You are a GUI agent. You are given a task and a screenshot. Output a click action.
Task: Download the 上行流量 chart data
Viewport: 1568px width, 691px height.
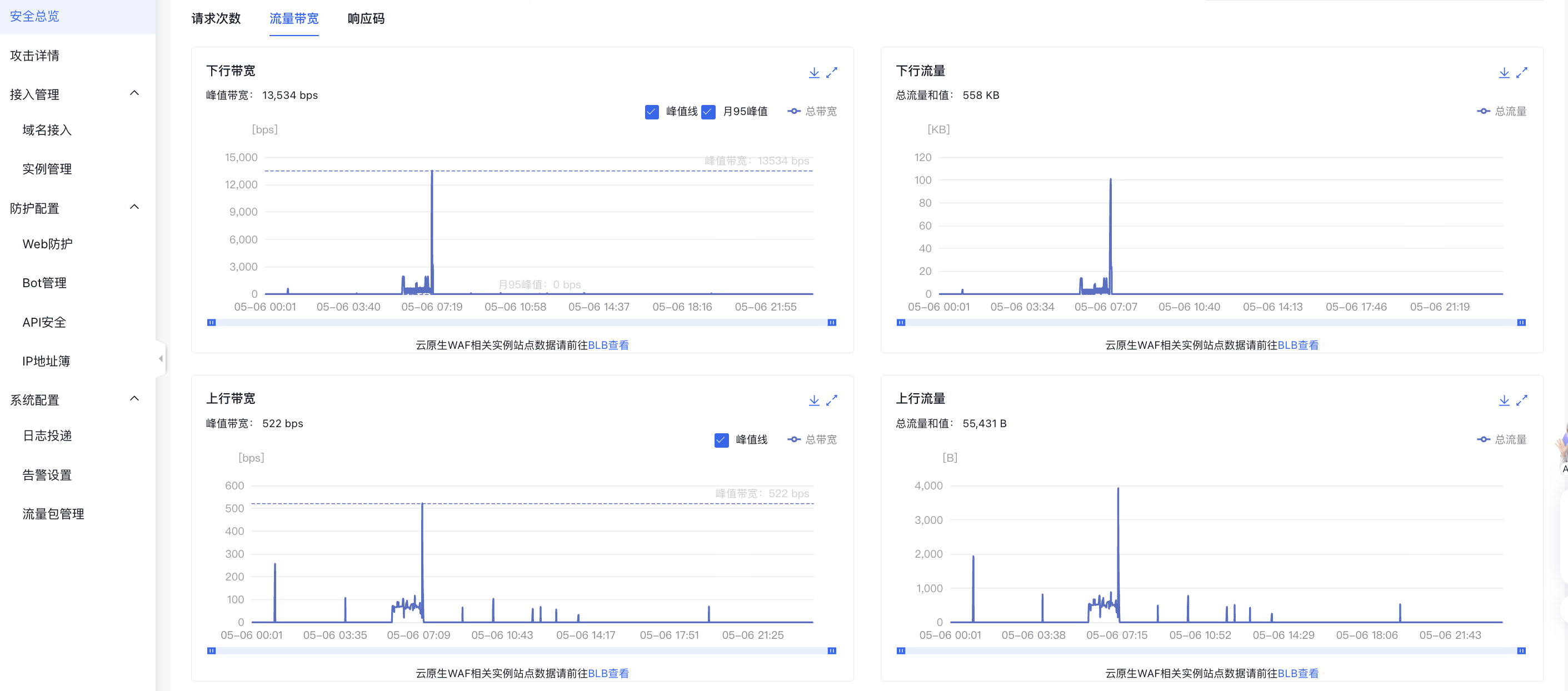[x=1504, y=400]
